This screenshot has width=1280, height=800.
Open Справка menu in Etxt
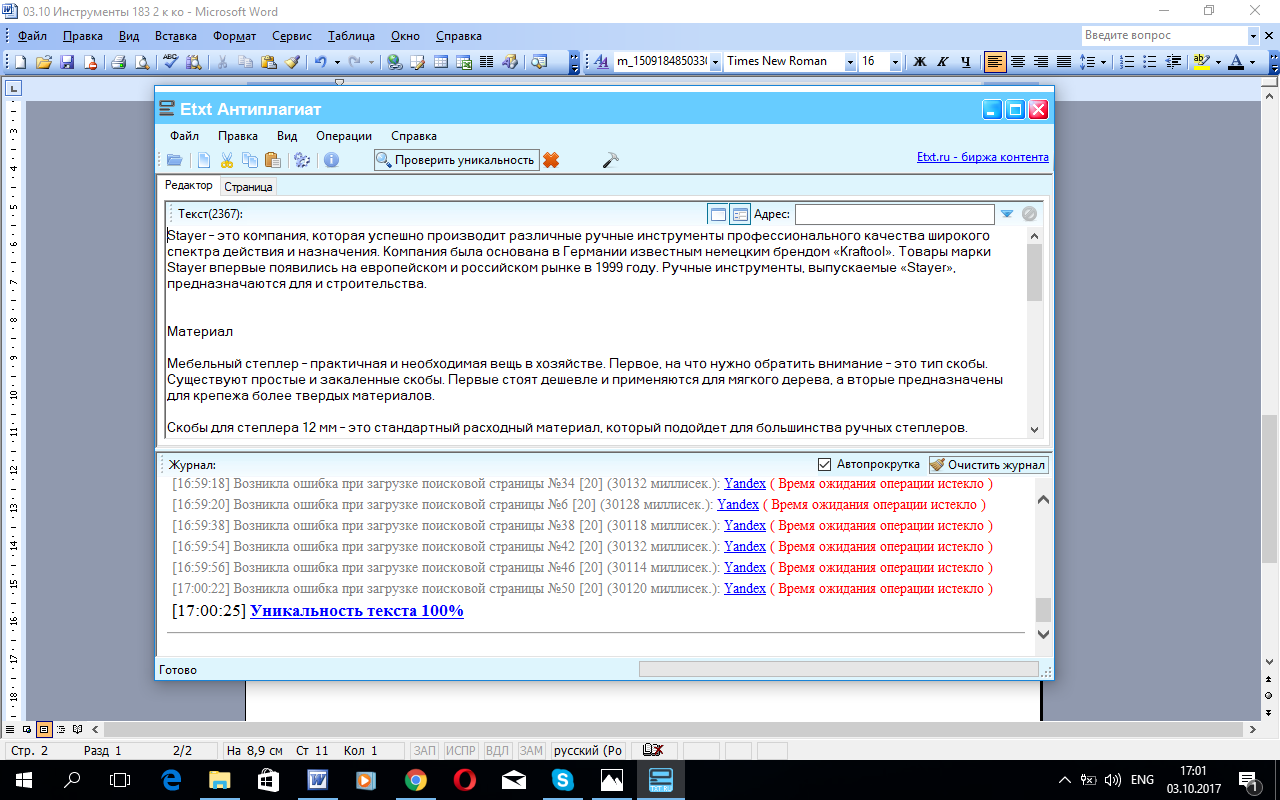pos(414,136)
